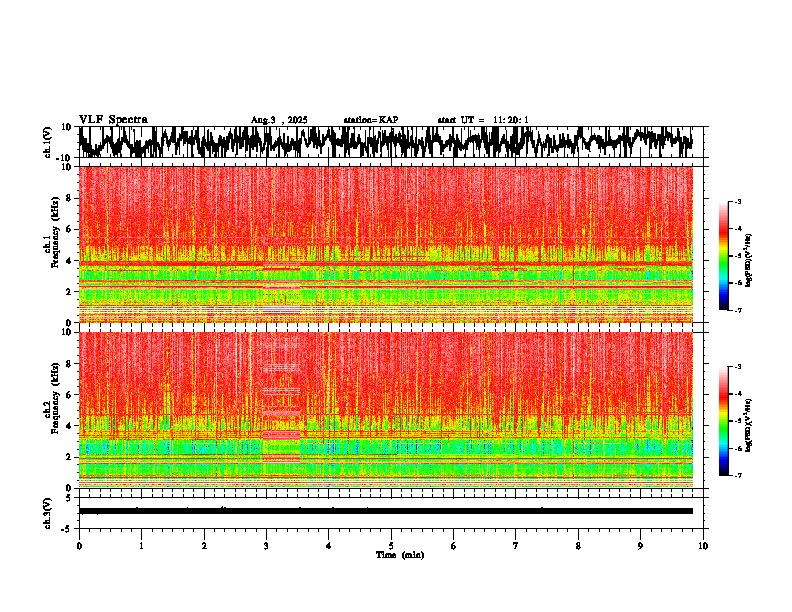792x612 pixels.
Task: Click the ch.1 voltage waveform panel
Action: tap(393, 142)
